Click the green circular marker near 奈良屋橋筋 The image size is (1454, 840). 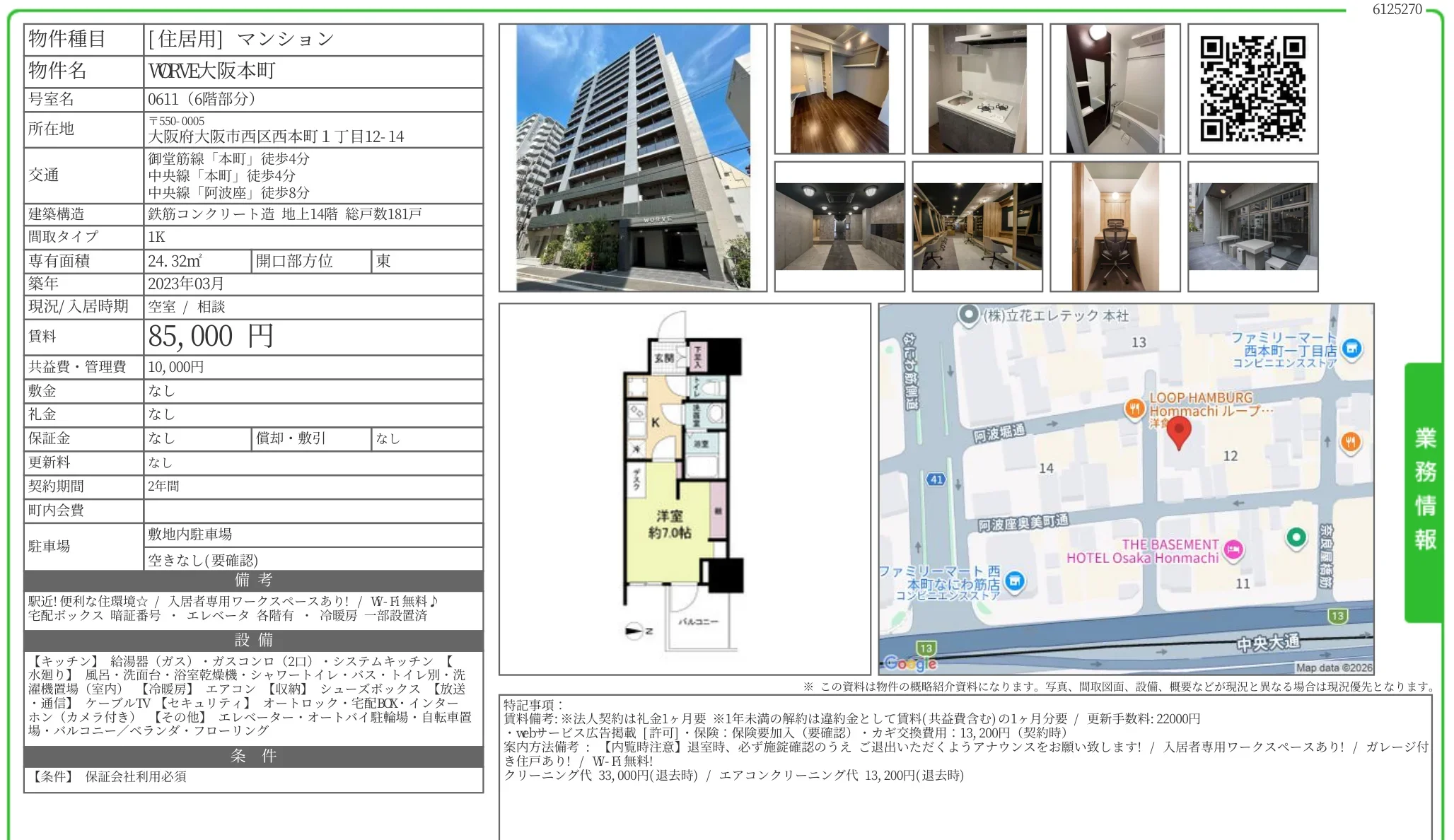pos(1297,537)
